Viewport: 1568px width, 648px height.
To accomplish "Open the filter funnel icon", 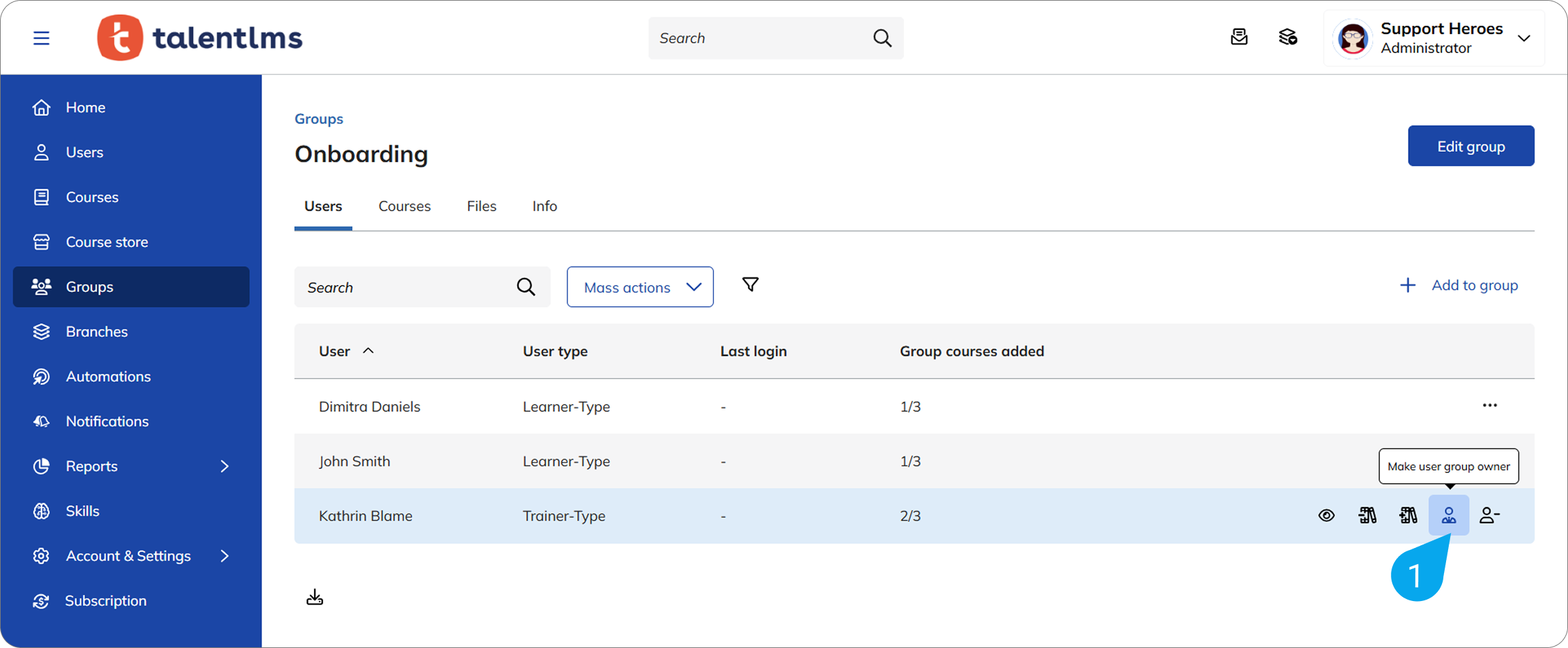I will (x=750, y=285).
